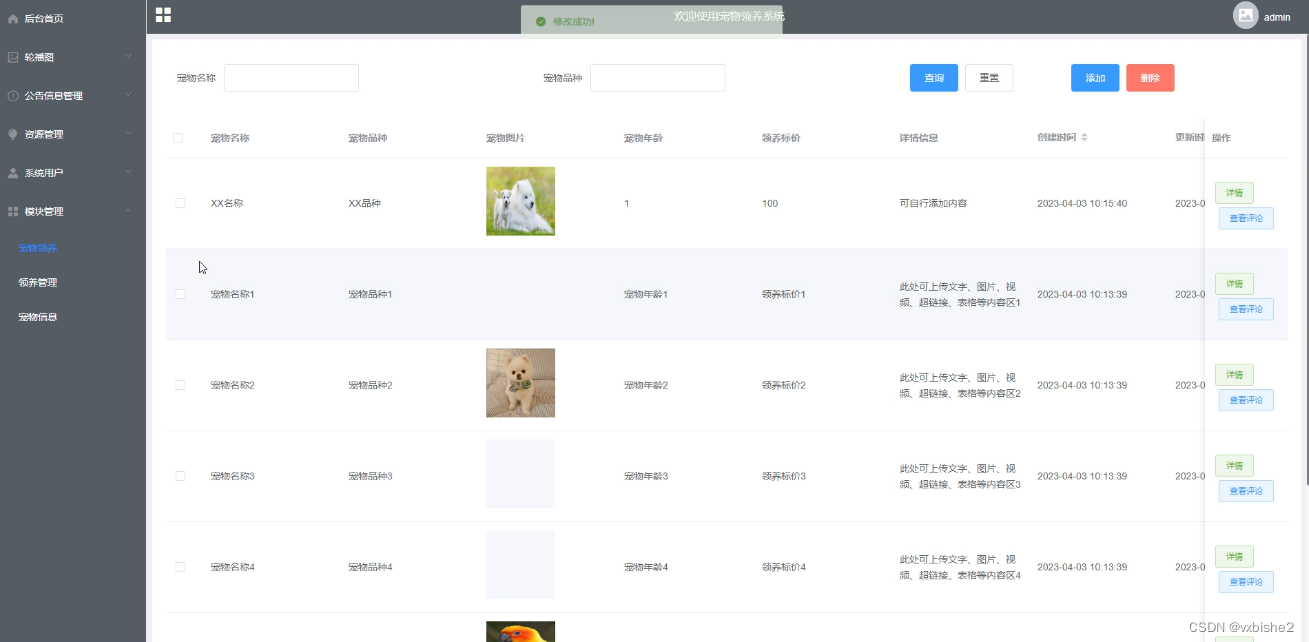This screenshot has width=1309, height=642.
Task: Check the box for the 宠物名称4 row
Action: 180,567
